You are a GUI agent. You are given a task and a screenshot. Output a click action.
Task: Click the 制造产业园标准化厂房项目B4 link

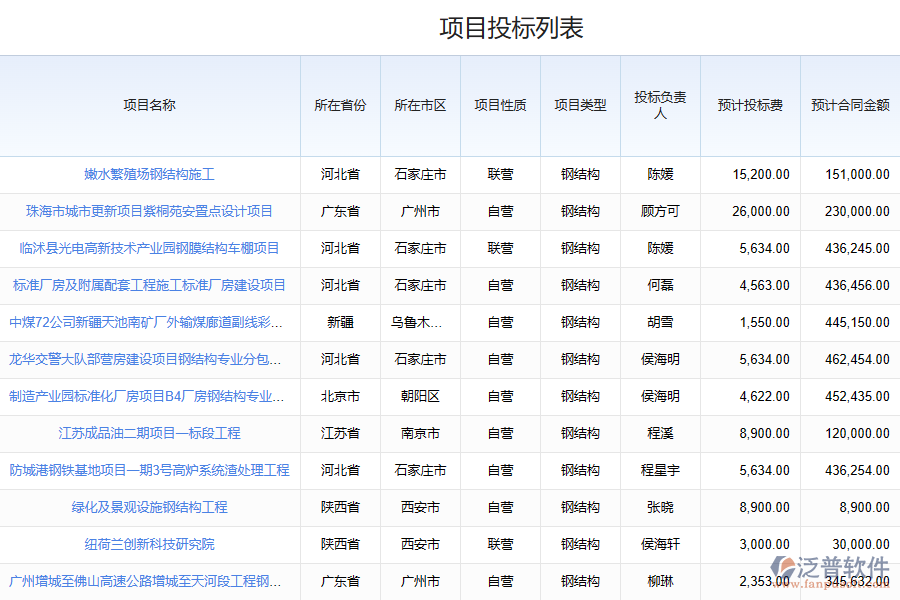[x=147, y=396]
